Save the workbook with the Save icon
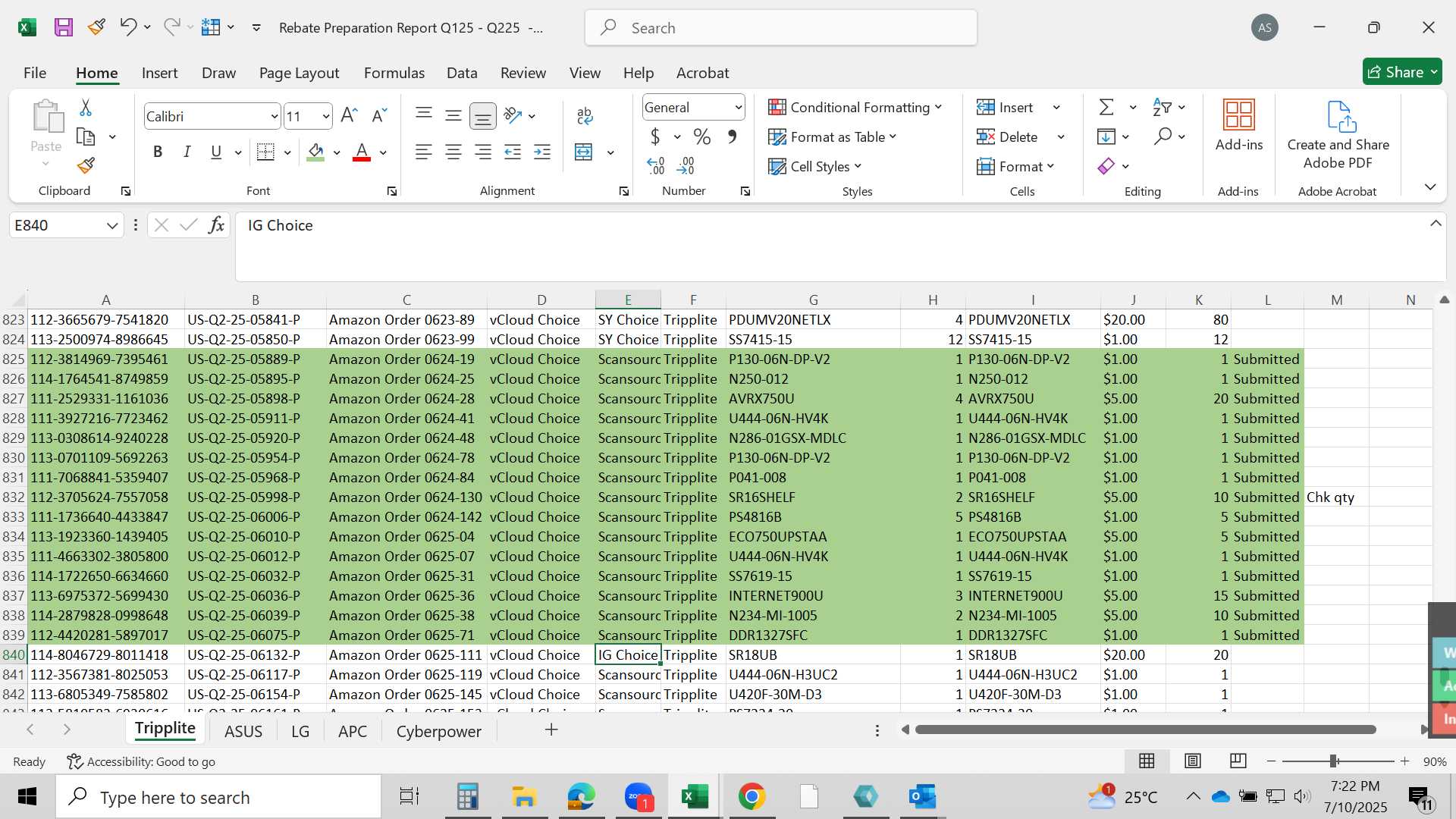 64,28
